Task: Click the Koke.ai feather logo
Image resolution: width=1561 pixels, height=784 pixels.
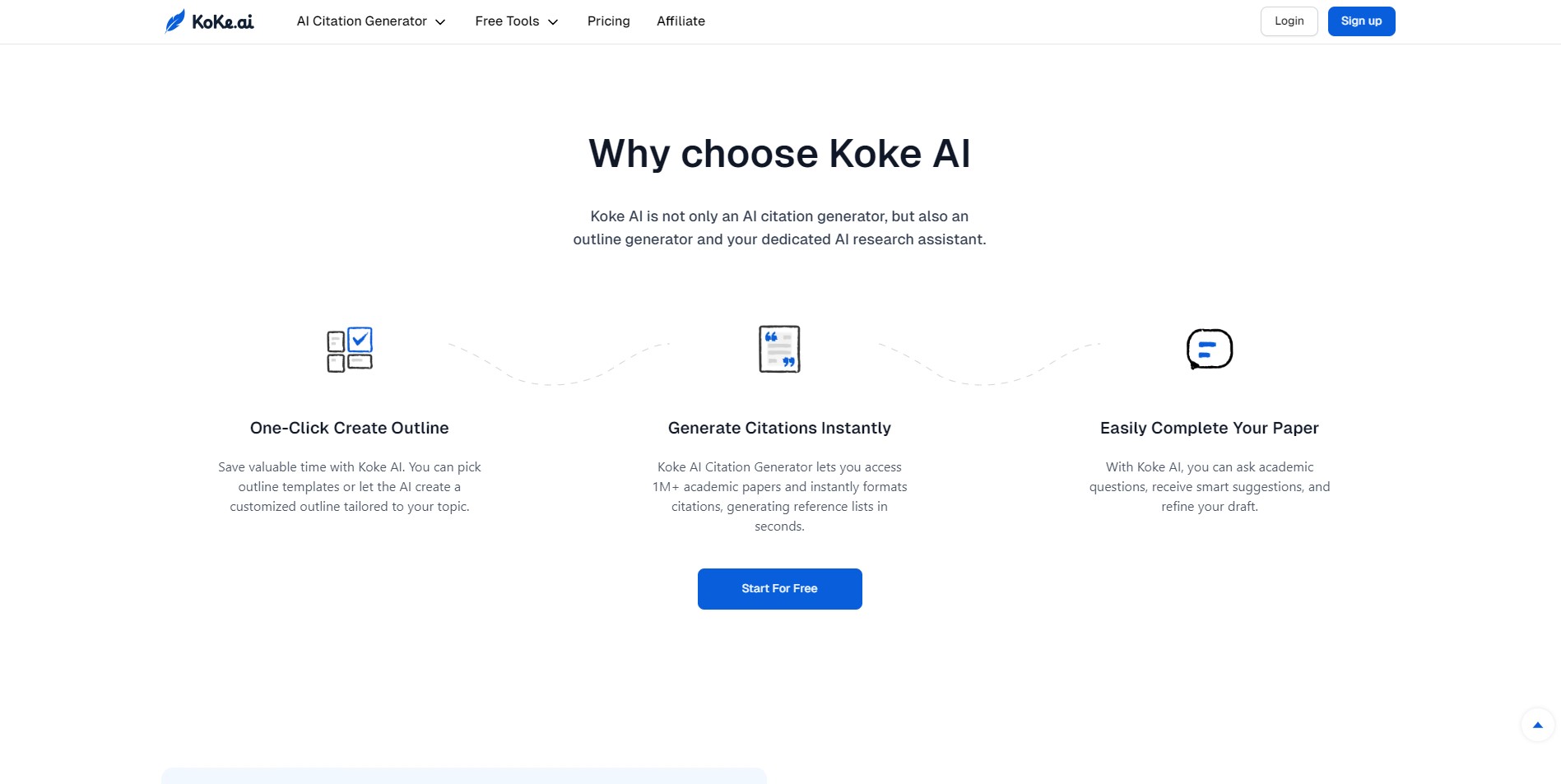Action: pyautogui.click(x=175, y=21)
